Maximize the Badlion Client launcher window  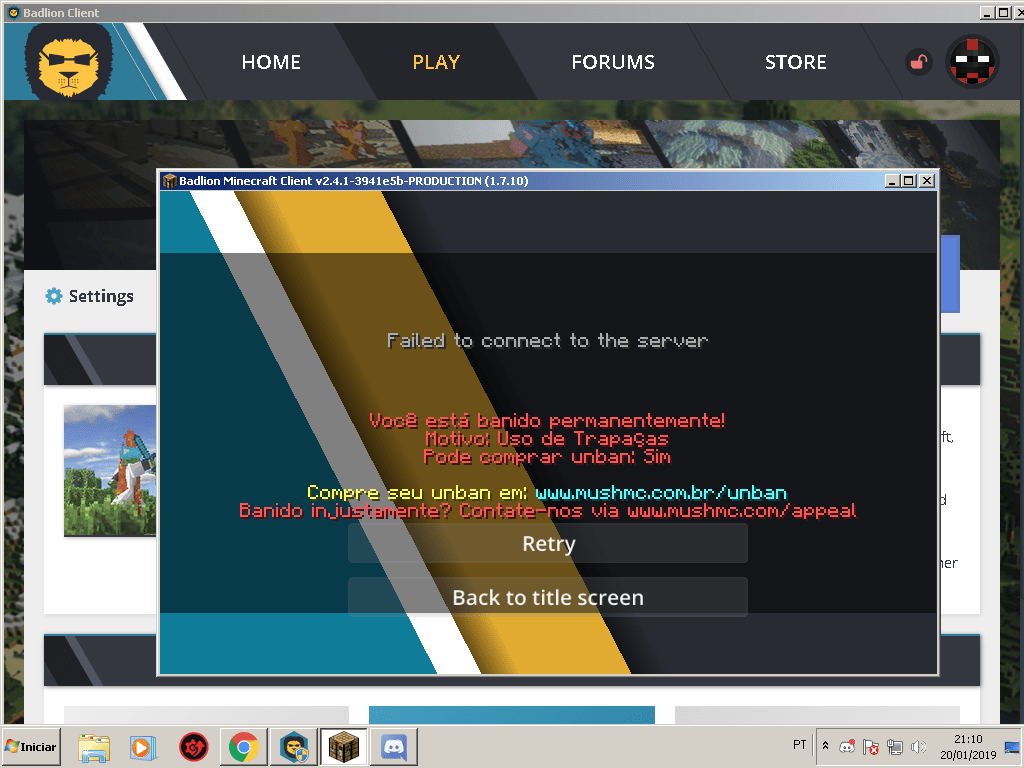click(1003, 12)
